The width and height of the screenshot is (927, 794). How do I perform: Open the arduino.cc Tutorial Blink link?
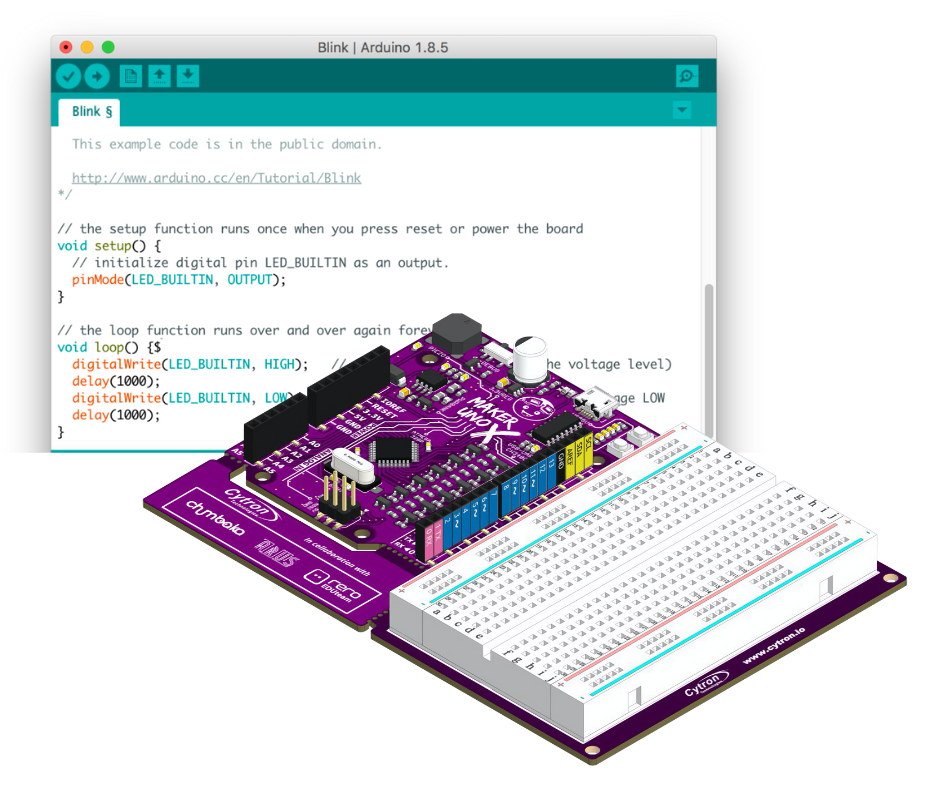216,178
